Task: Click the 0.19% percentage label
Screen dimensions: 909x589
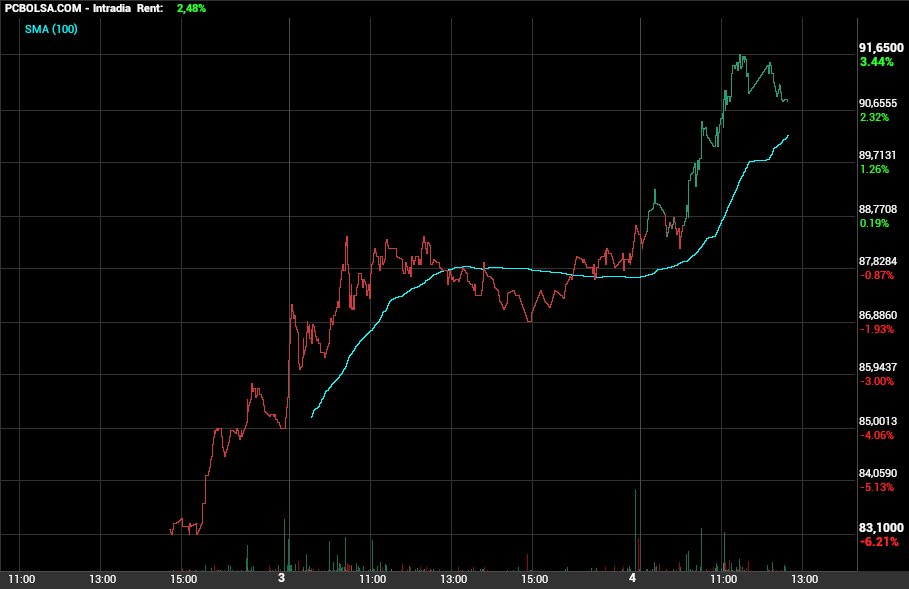Action: point(874,223)
